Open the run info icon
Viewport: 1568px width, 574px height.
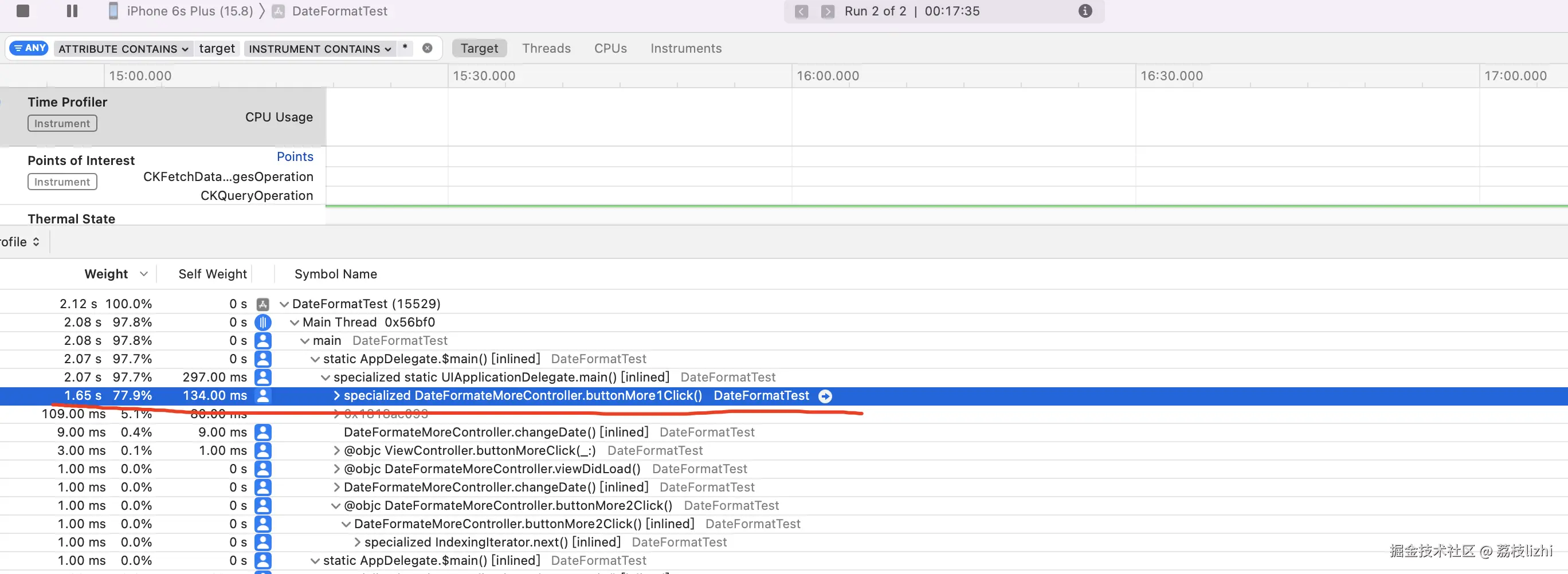tap(1085, 11)
